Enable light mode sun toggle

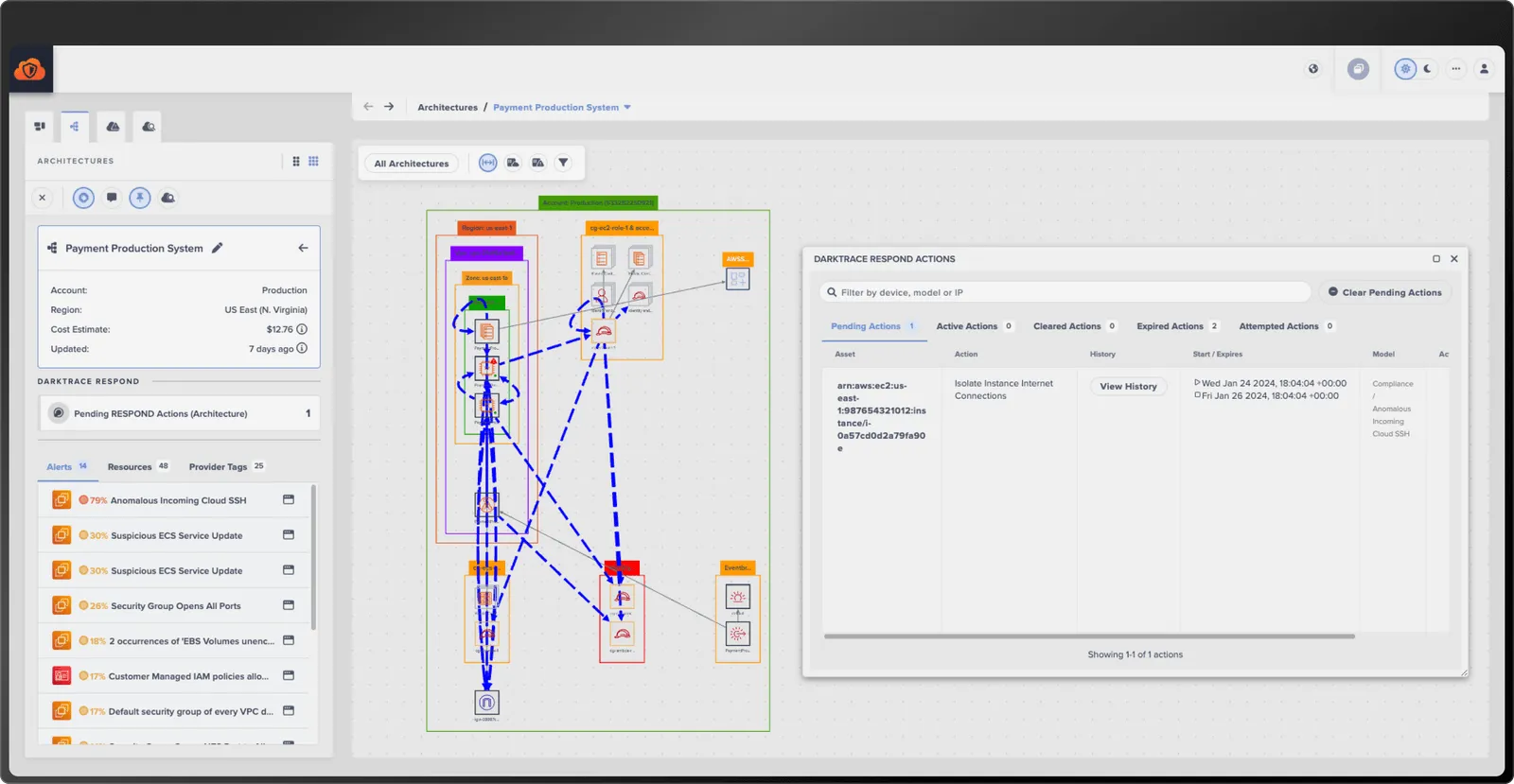click(x=1405, y=68)
